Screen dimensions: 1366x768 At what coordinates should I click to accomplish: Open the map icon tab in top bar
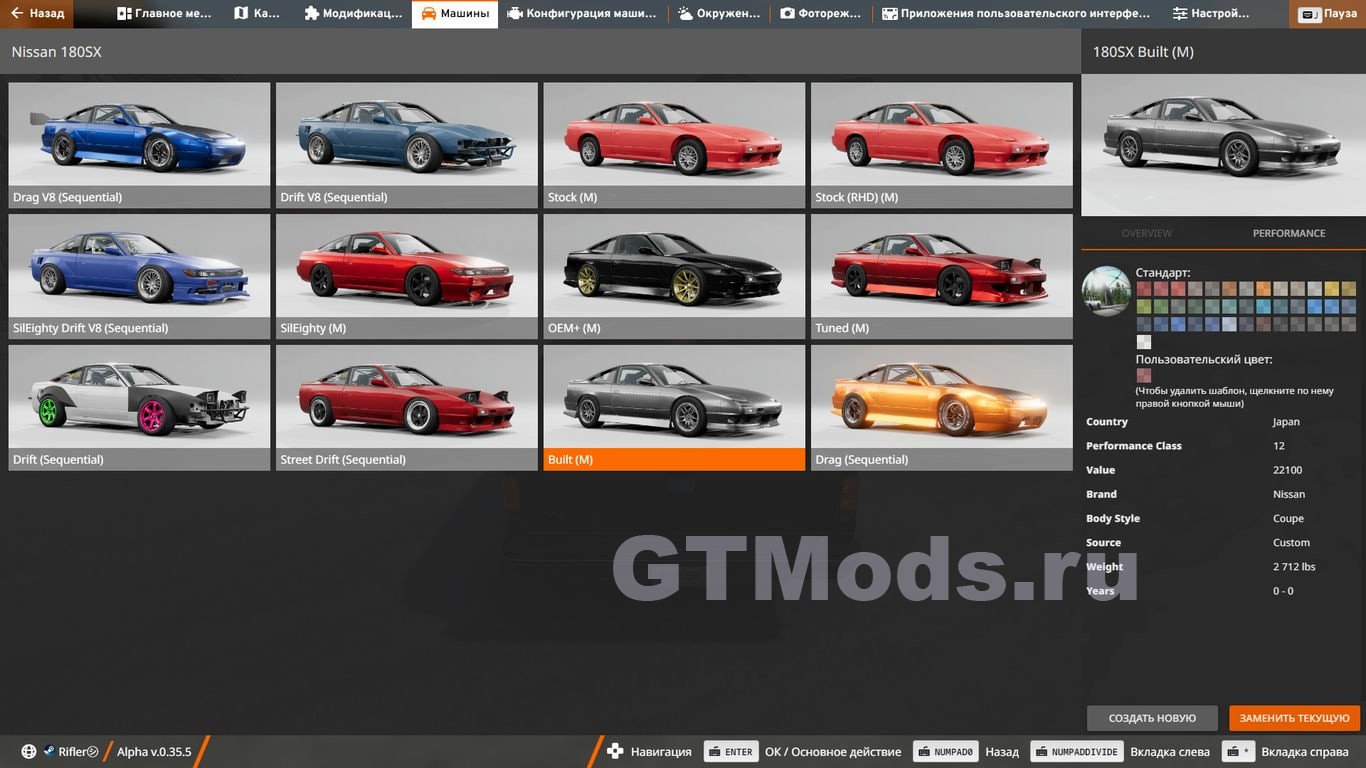tap(241, 14)
